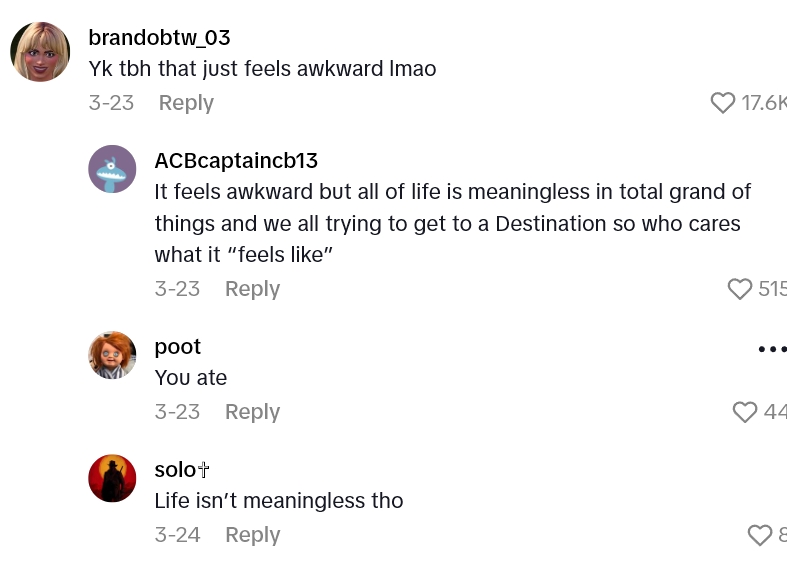The height and width of the screenshot is (565, 787).
Task: View ACBcaptaincb13's avatar
Action: [x=112, y=170]
